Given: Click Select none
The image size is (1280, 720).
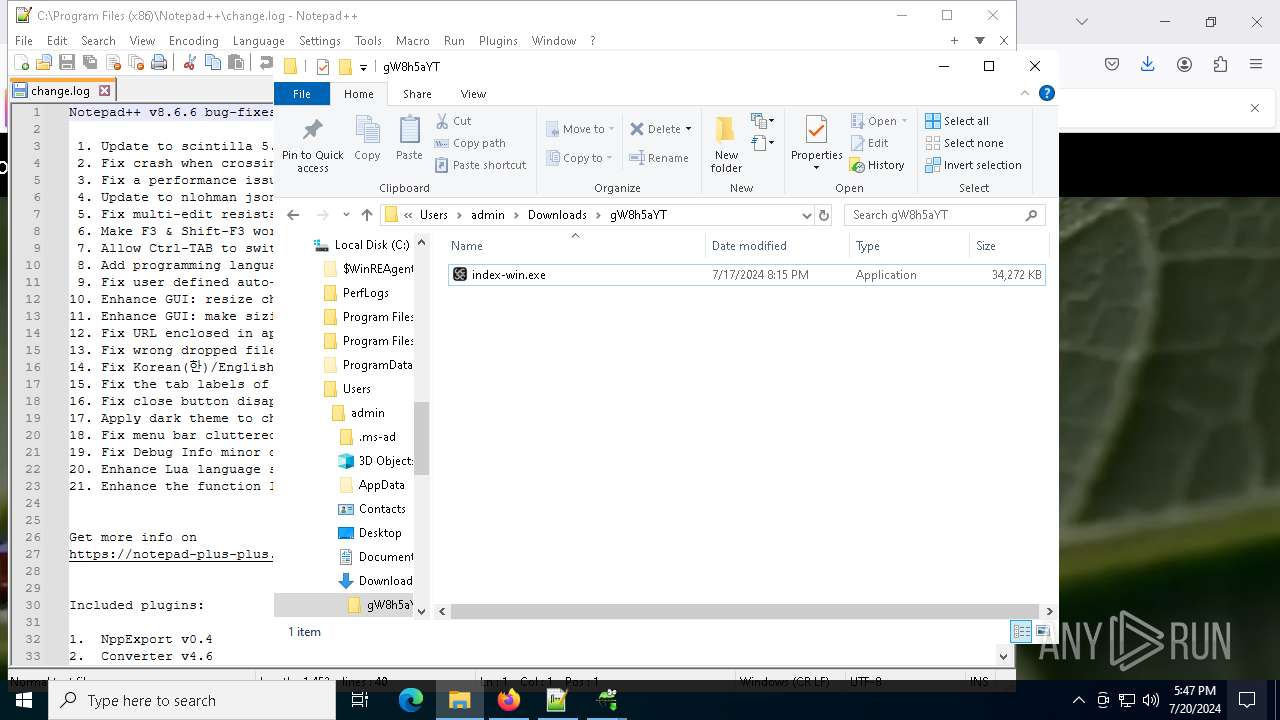Looking at the screenshot, I should tap(964, 143).
